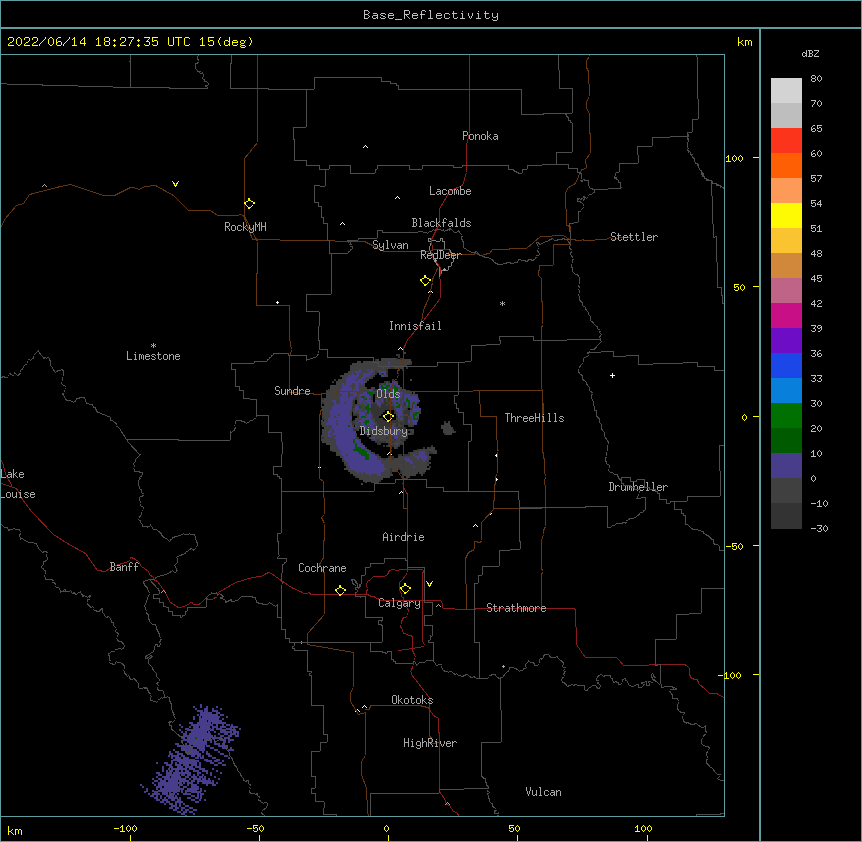The height and width of the screenshot is (842, 862).
Task: Click the 45 dBZ legend value
Action: 816,279
